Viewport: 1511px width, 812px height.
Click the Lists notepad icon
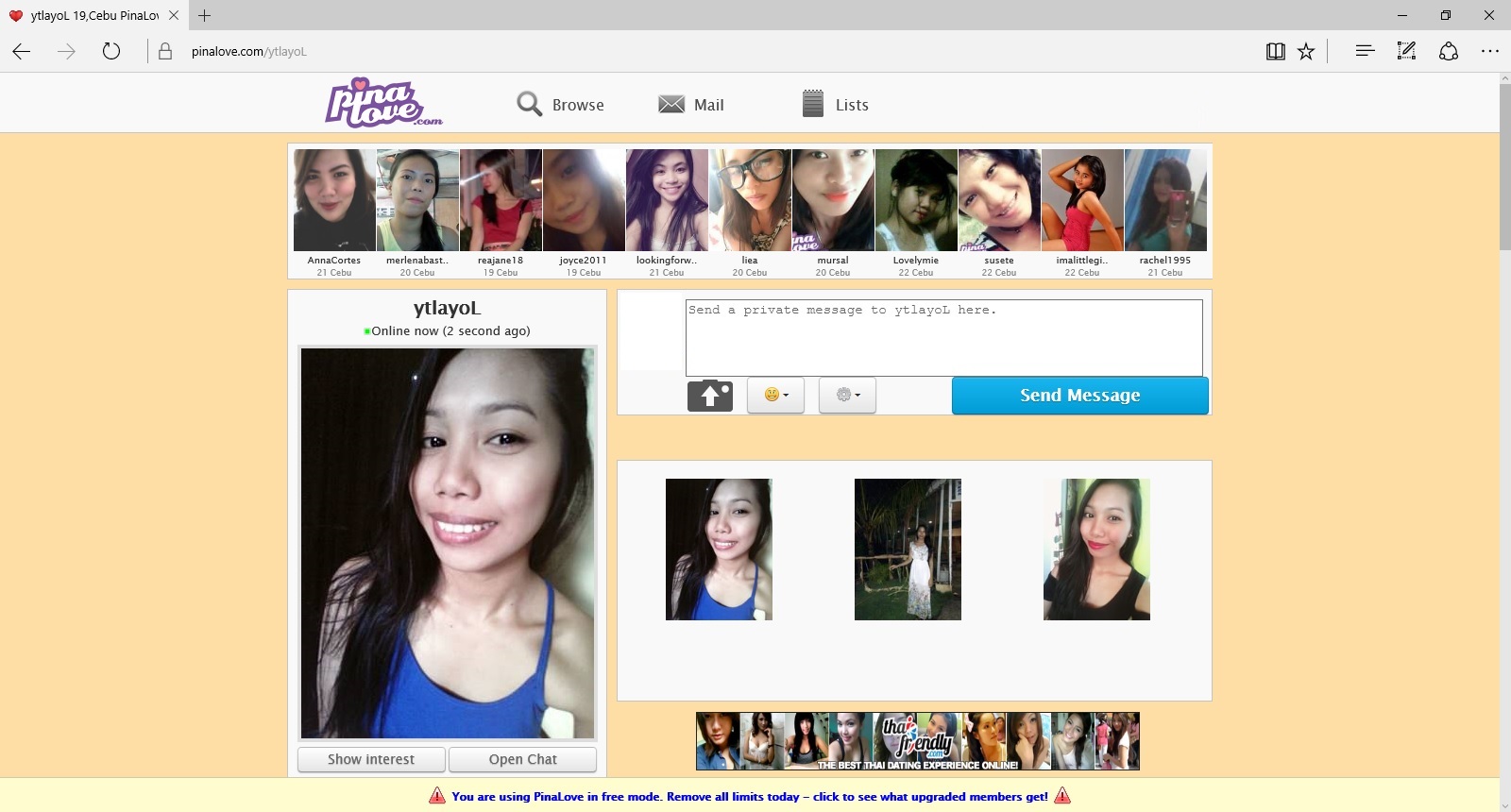pos(812,104)
